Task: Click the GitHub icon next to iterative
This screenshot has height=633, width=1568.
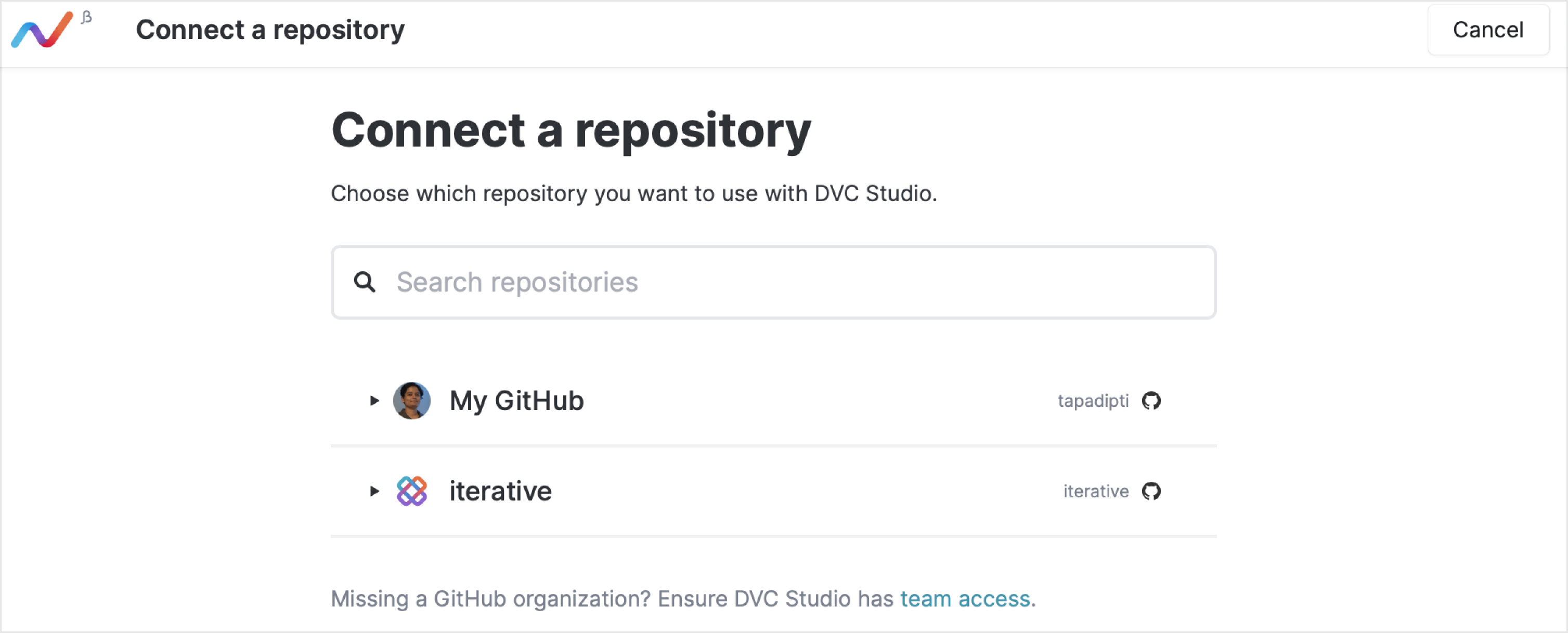Action: pos(1150,491)
